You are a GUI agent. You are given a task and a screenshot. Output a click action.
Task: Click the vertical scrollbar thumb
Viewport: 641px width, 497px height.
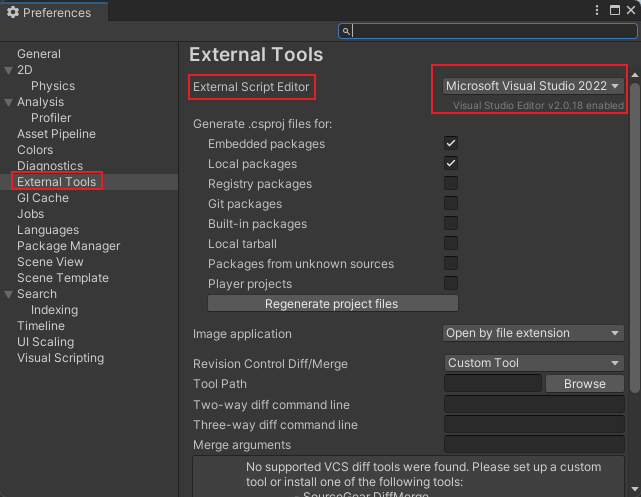pyautogui.click(x=634, y=238)
